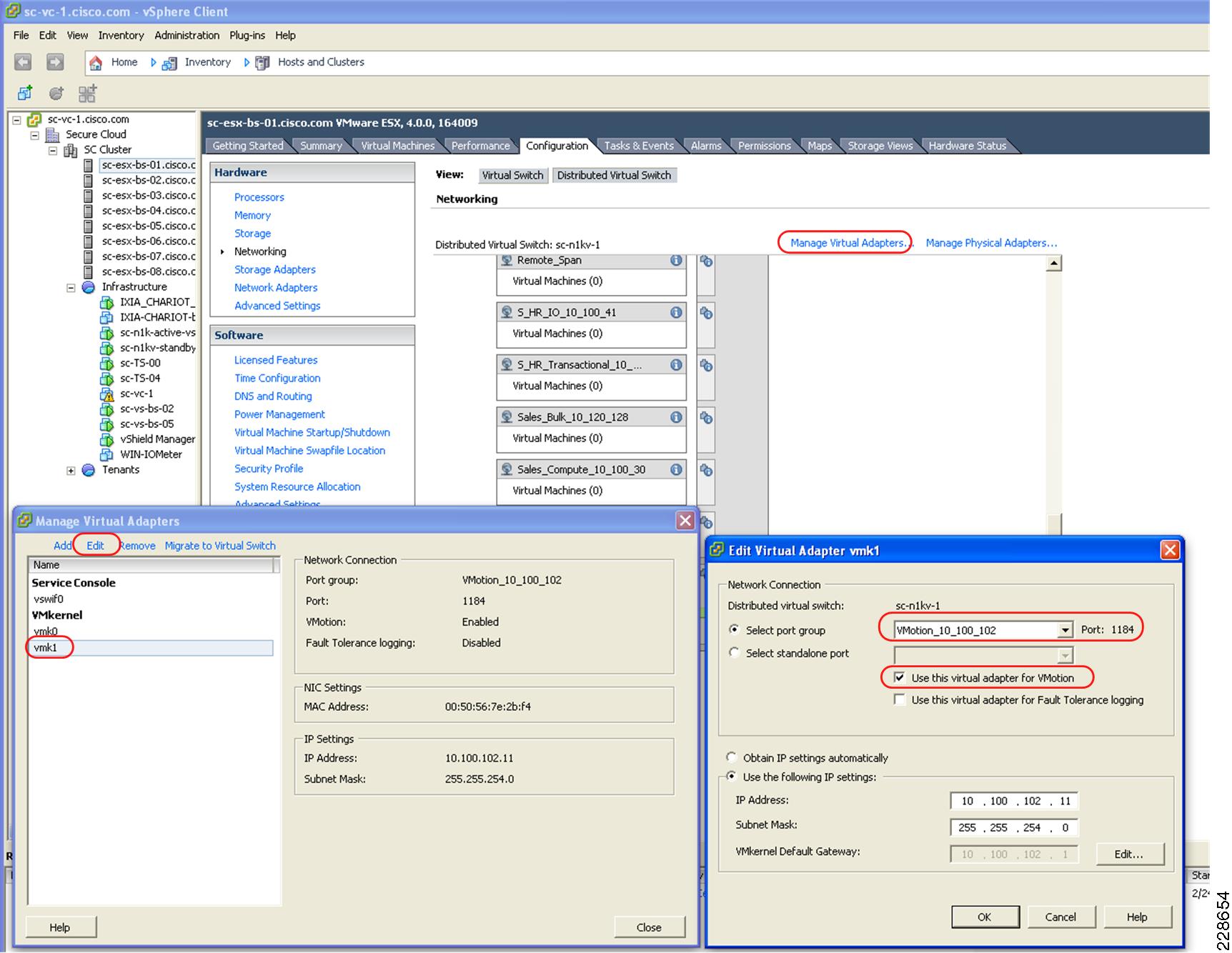Image resolution: width=1232 pixels, height=953 pixels.
Task: Click the back navigation arrow icon
Action: [x=23, y=62]
